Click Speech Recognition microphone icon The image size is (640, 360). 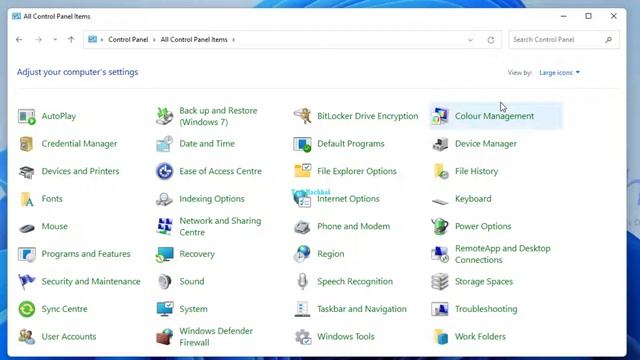coord(302,282)
